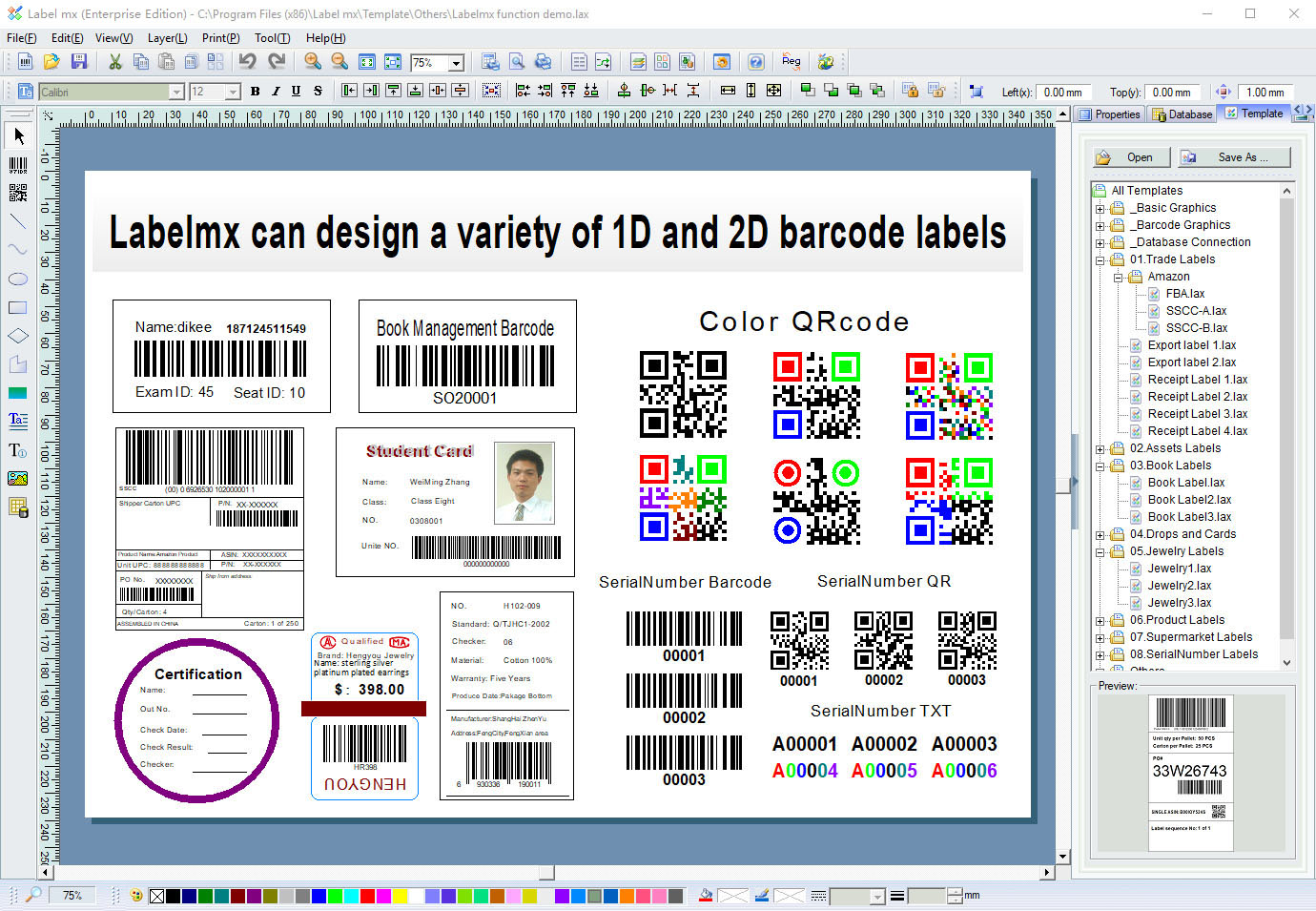The height and width of the screenshot is (911, 1316).
Task: Choose the no-fill crossed swatch
Action: 157,896
